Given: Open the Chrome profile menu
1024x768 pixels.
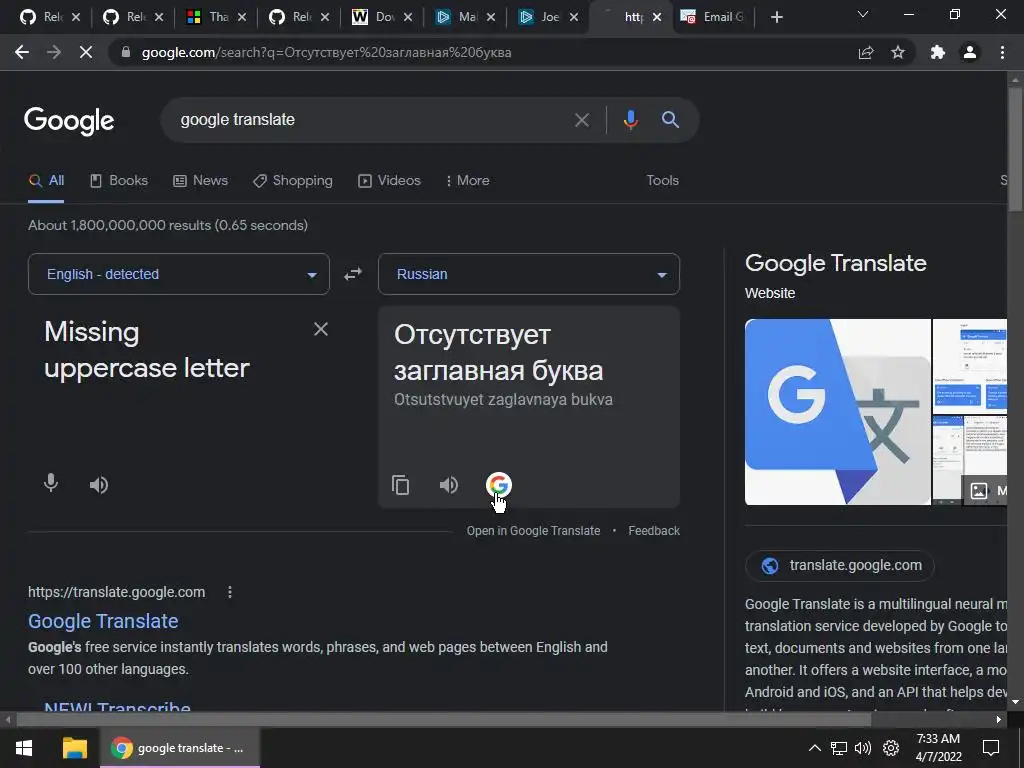Looking at the screenshot, I should coord(970,52).
